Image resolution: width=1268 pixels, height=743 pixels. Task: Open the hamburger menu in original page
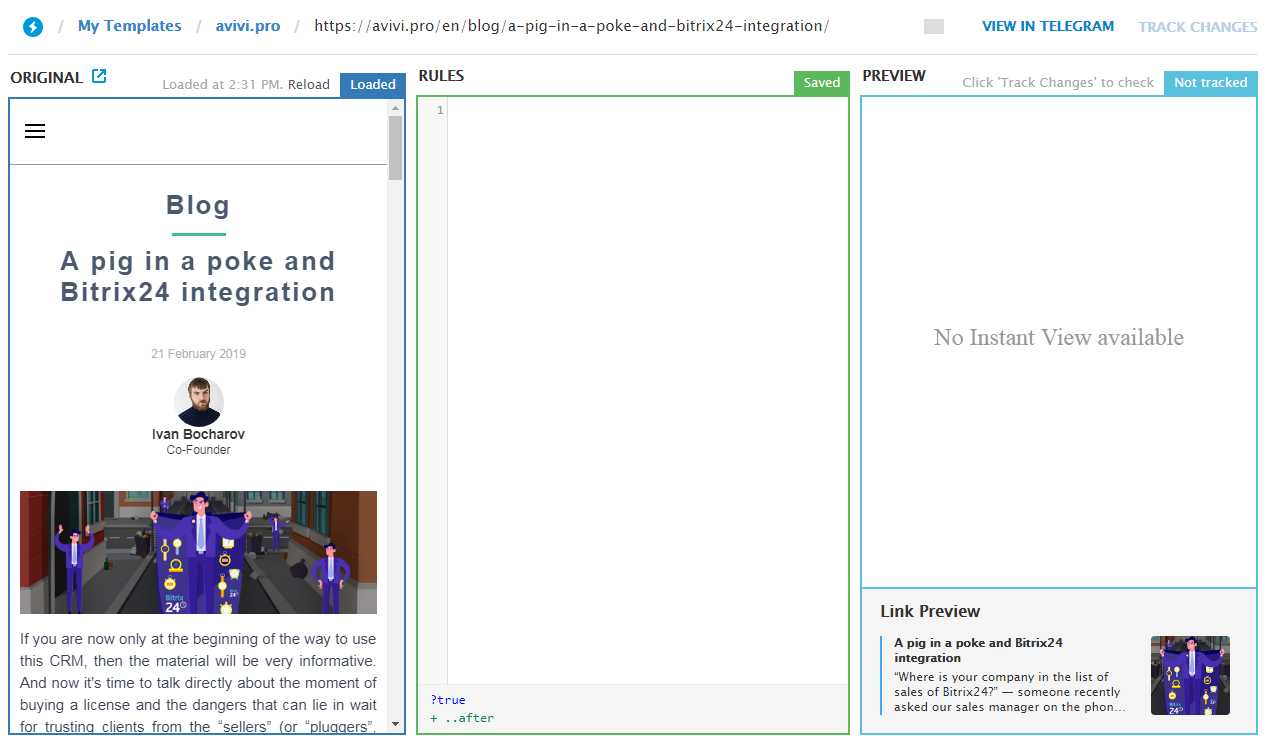(35, 131)
